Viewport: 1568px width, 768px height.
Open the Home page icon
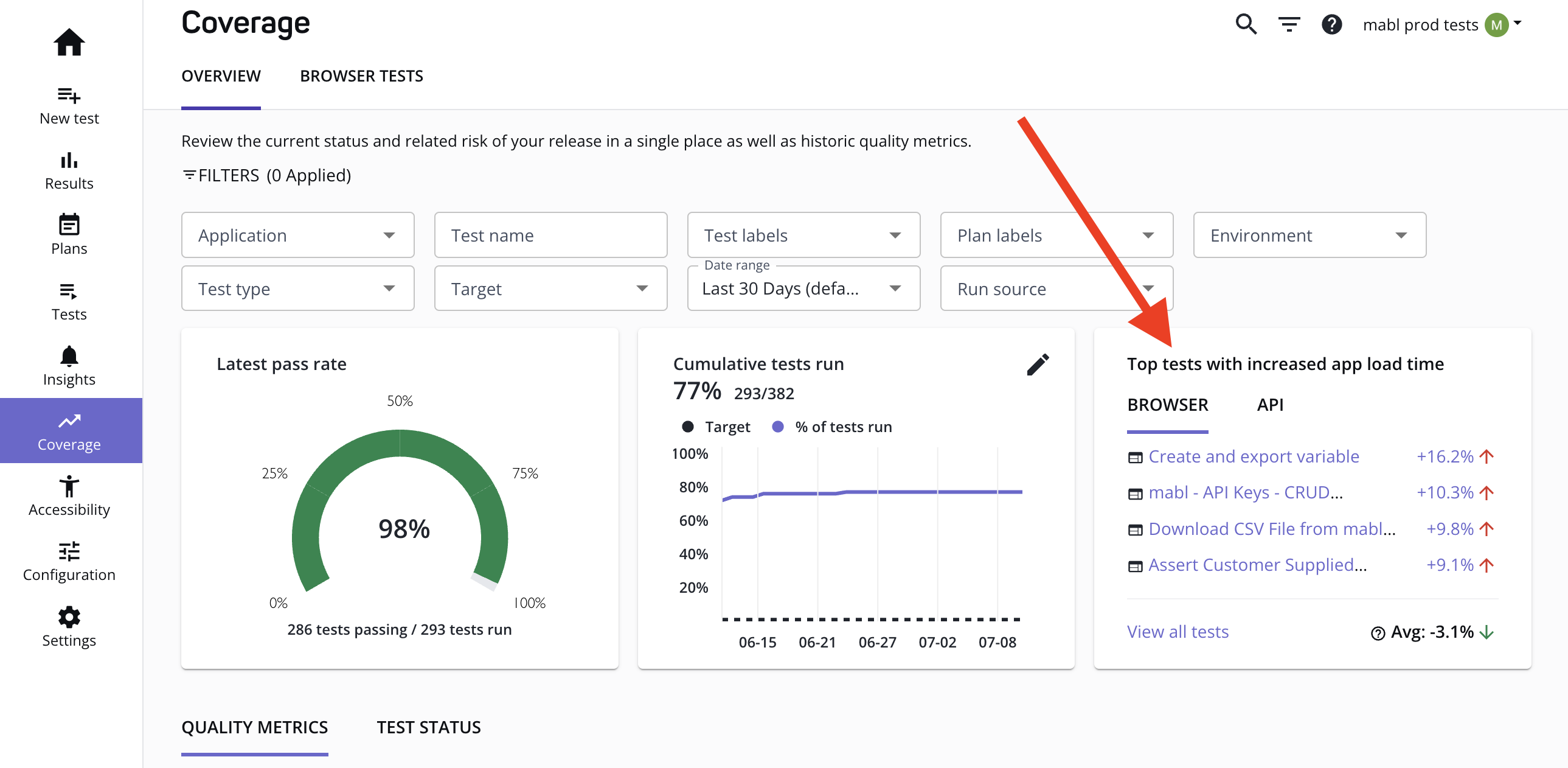[x=69, y=41]
